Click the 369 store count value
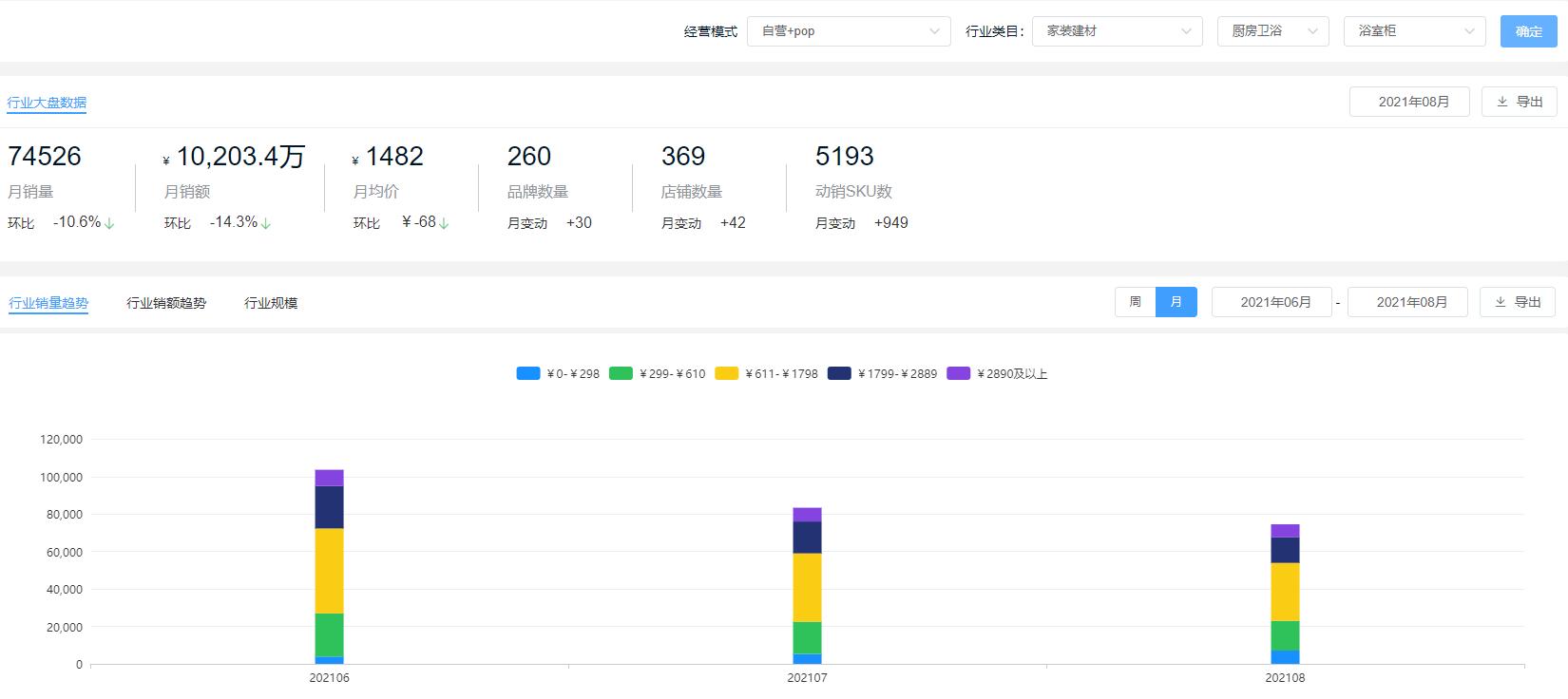This screenshot has height=699, width=1568. point(683,156)
